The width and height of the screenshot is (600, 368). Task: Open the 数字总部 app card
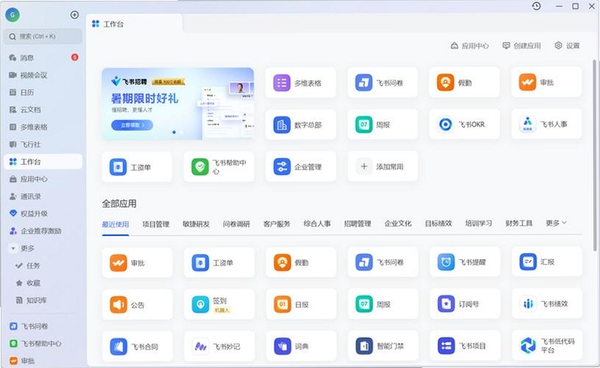300,125
